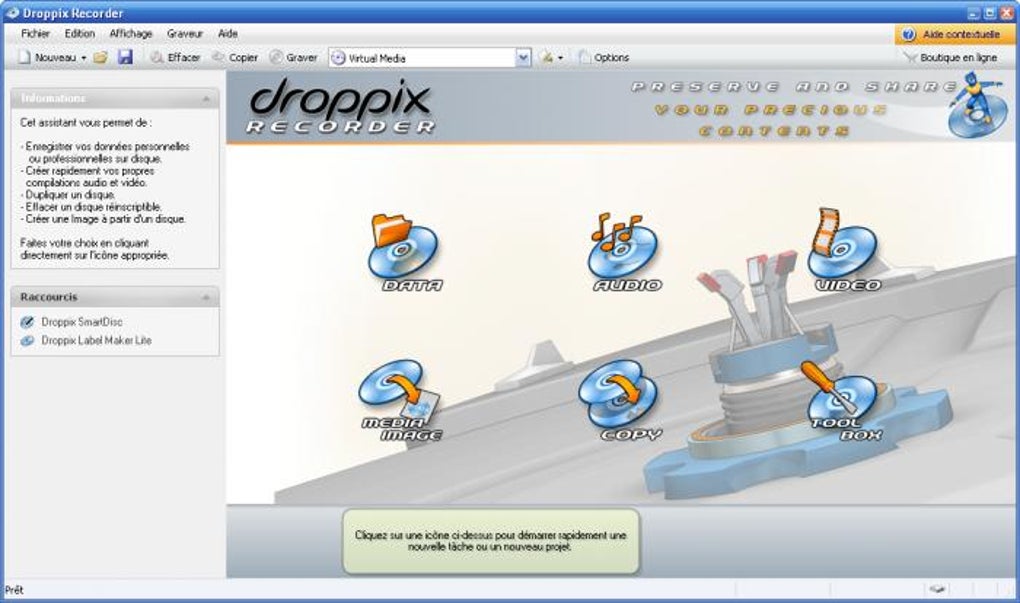Launch the disc COPY task

coord(620,401)
